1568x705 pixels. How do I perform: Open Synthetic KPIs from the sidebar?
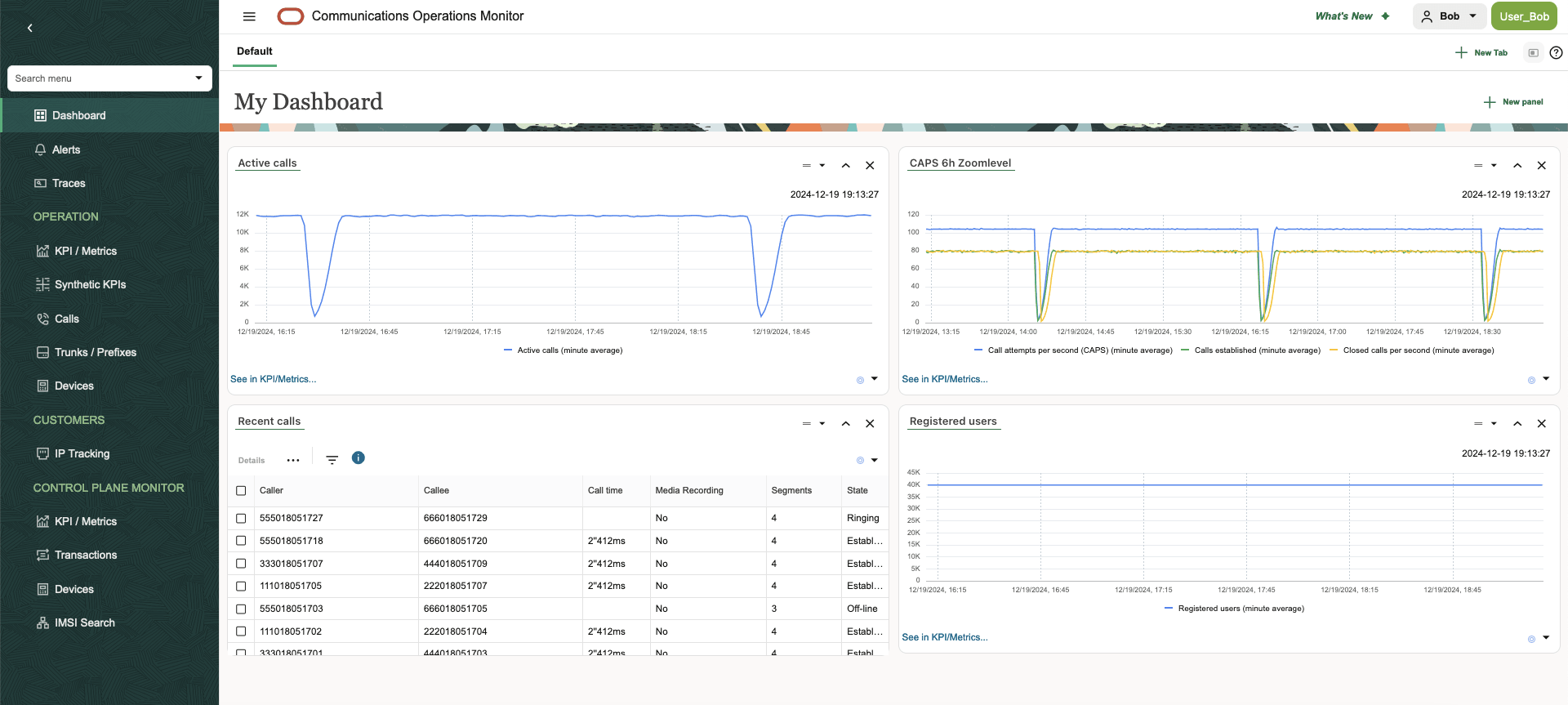pos(90,284)
